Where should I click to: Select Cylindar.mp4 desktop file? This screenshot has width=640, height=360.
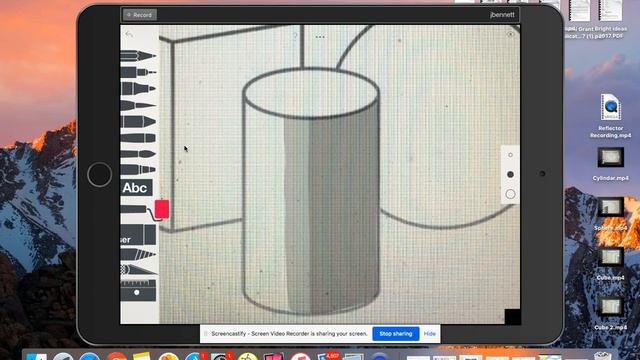(611, 164)
